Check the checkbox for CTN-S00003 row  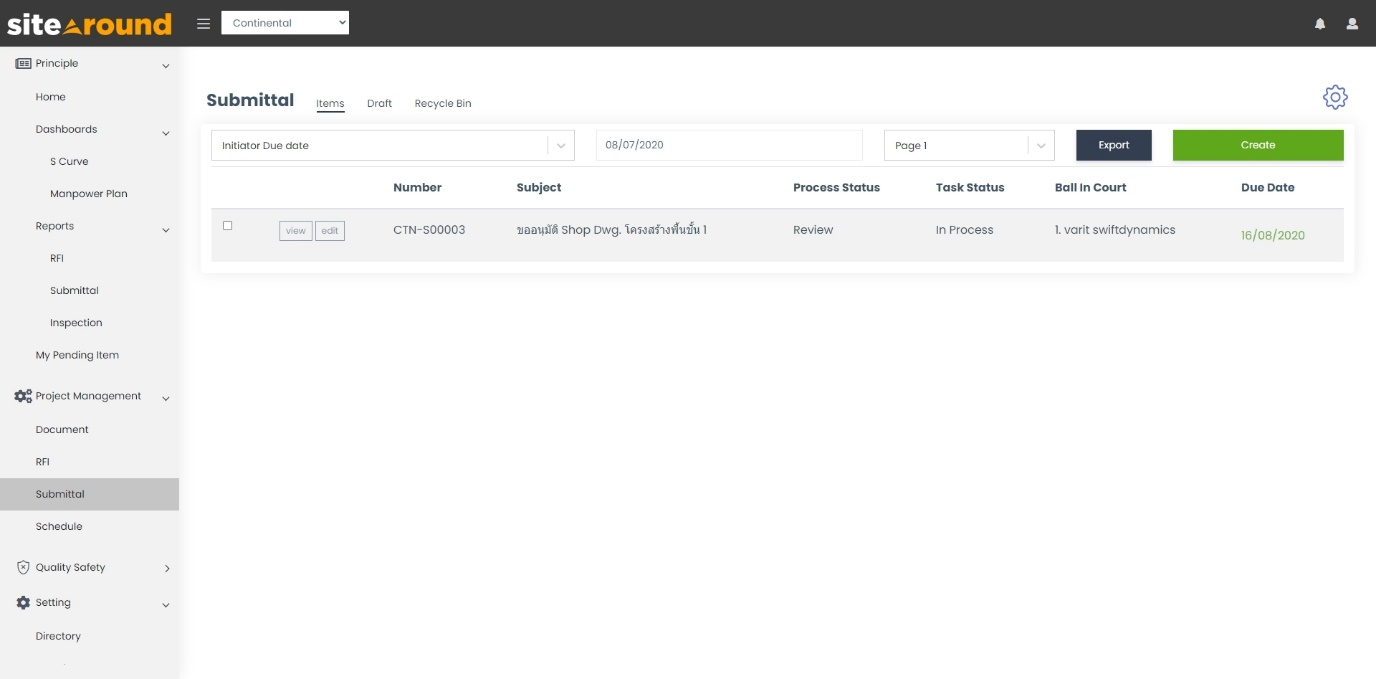pyautogui.click(x=228, y=225)
